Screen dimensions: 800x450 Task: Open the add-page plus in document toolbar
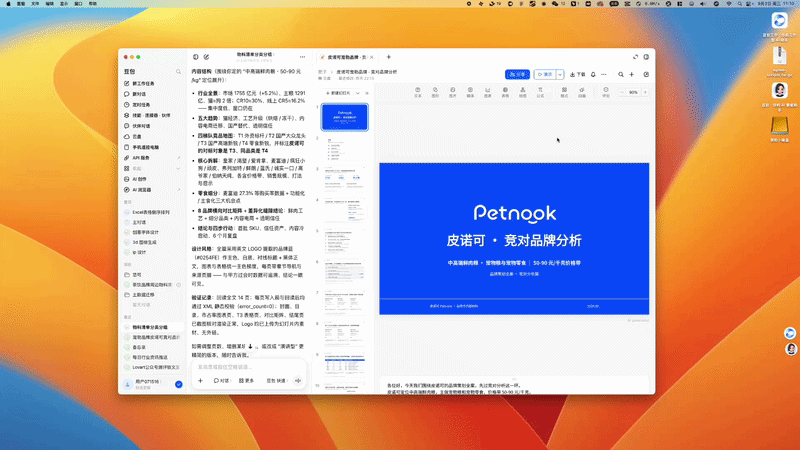(x=632, y=74)
